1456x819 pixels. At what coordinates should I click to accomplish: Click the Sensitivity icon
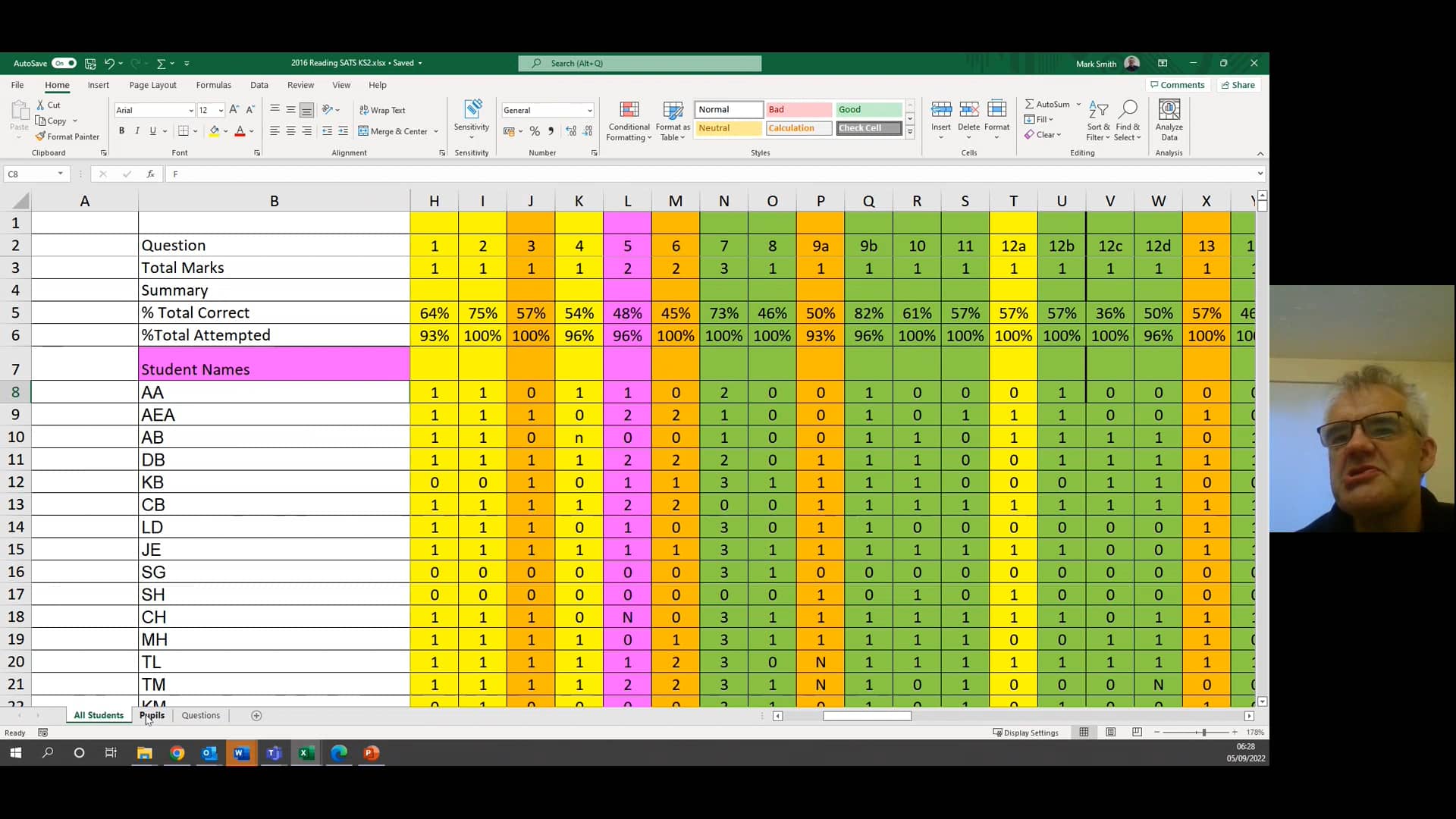click(471, 118)
